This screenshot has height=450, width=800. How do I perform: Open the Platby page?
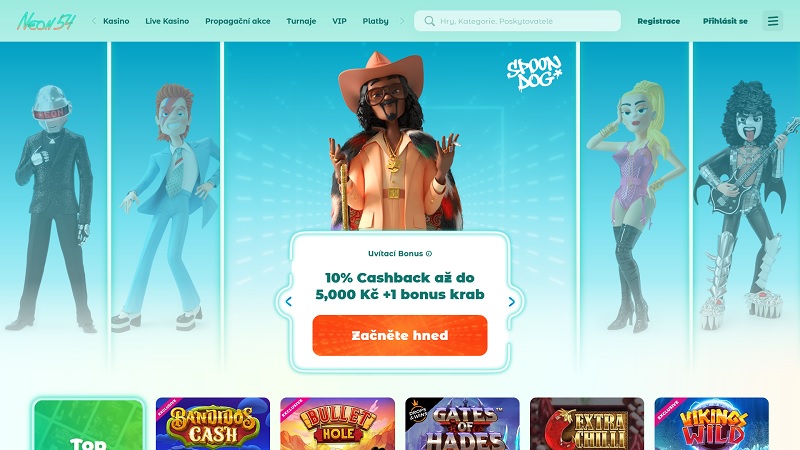[376, 21]
